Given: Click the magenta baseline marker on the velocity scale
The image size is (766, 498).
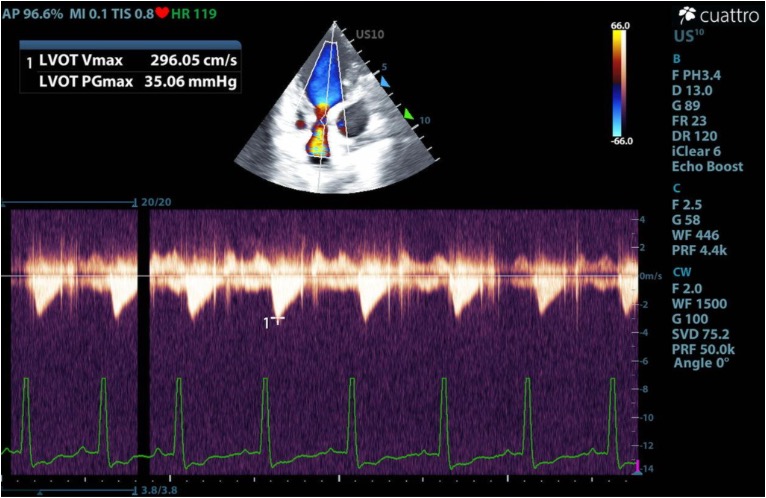Looking at the screenshot, I should (x=637, y=465).
